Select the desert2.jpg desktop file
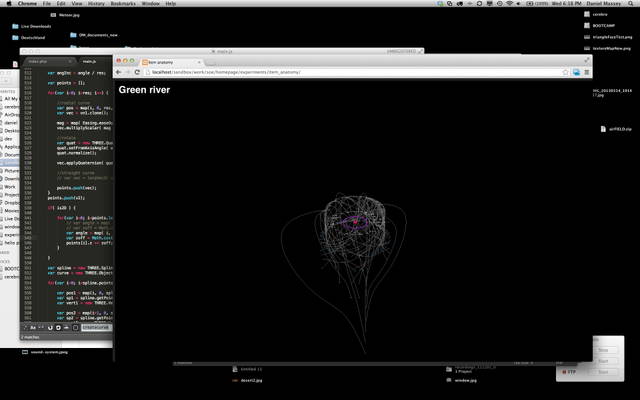The width and height of the screenshot is (640, 400). pos(247,380)
